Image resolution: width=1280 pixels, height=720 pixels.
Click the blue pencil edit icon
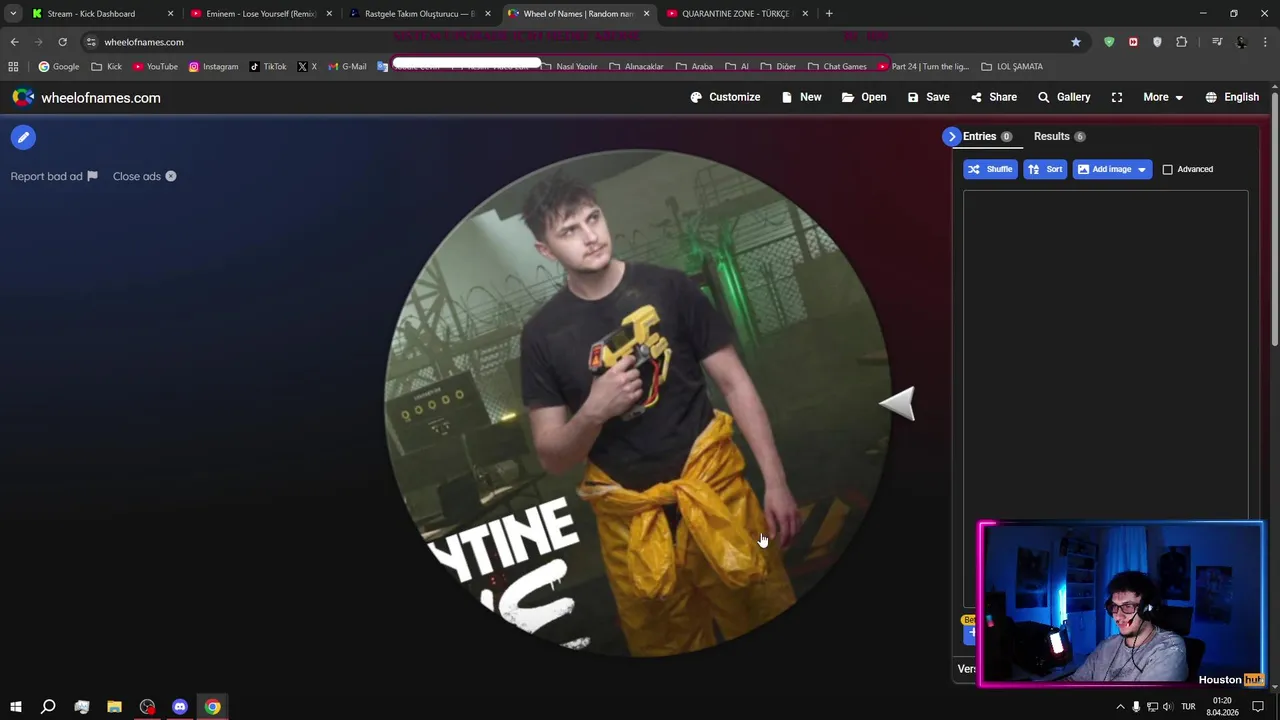pos(23,138)
